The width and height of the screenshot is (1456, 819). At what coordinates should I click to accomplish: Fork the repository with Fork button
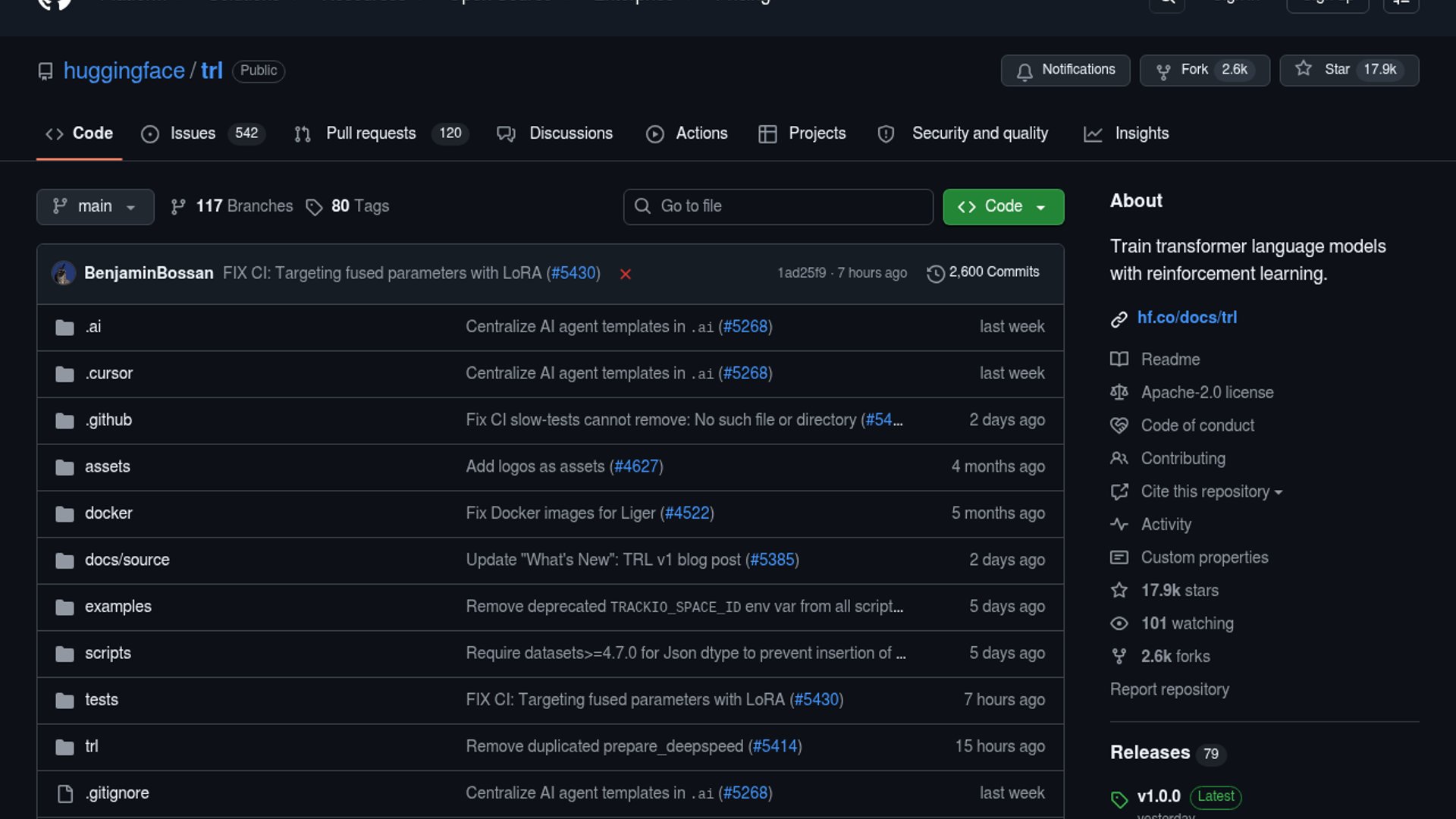(1203, 70)
